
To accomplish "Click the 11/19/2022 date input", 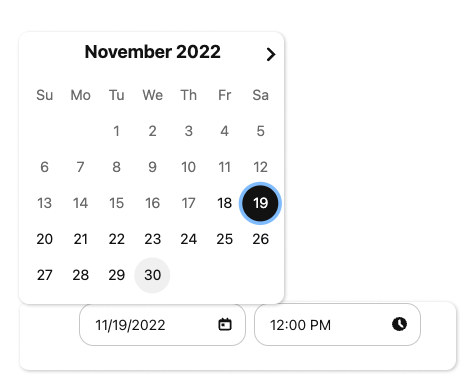I will (x=162, y=325).
